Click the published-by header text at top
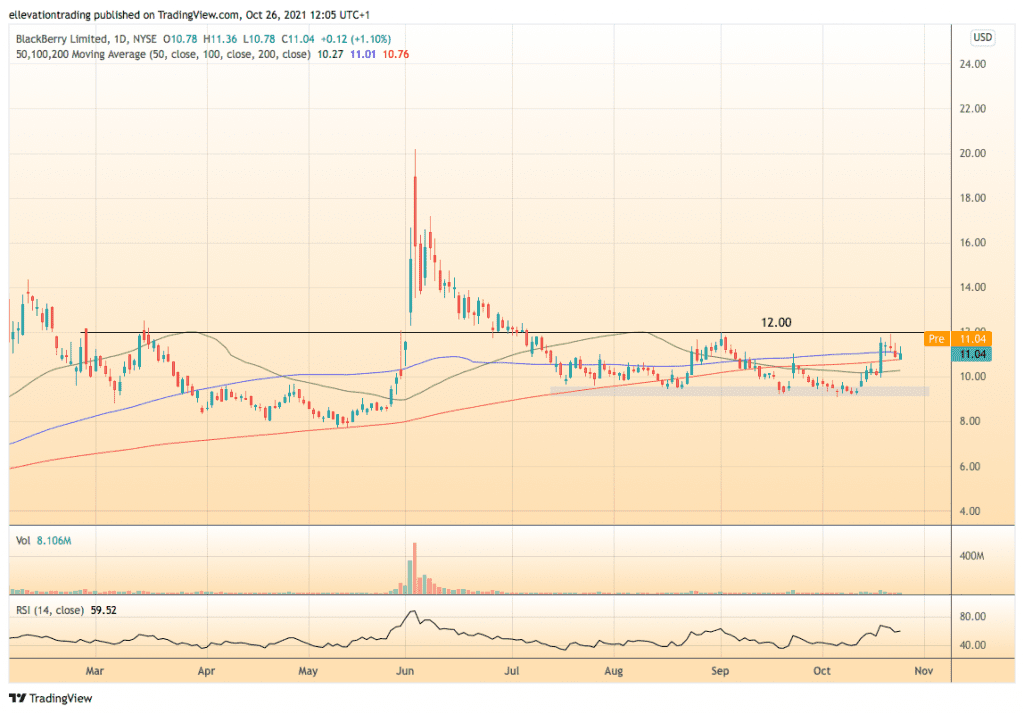This screenshot has width=1024, height=714. click(189, 14)
